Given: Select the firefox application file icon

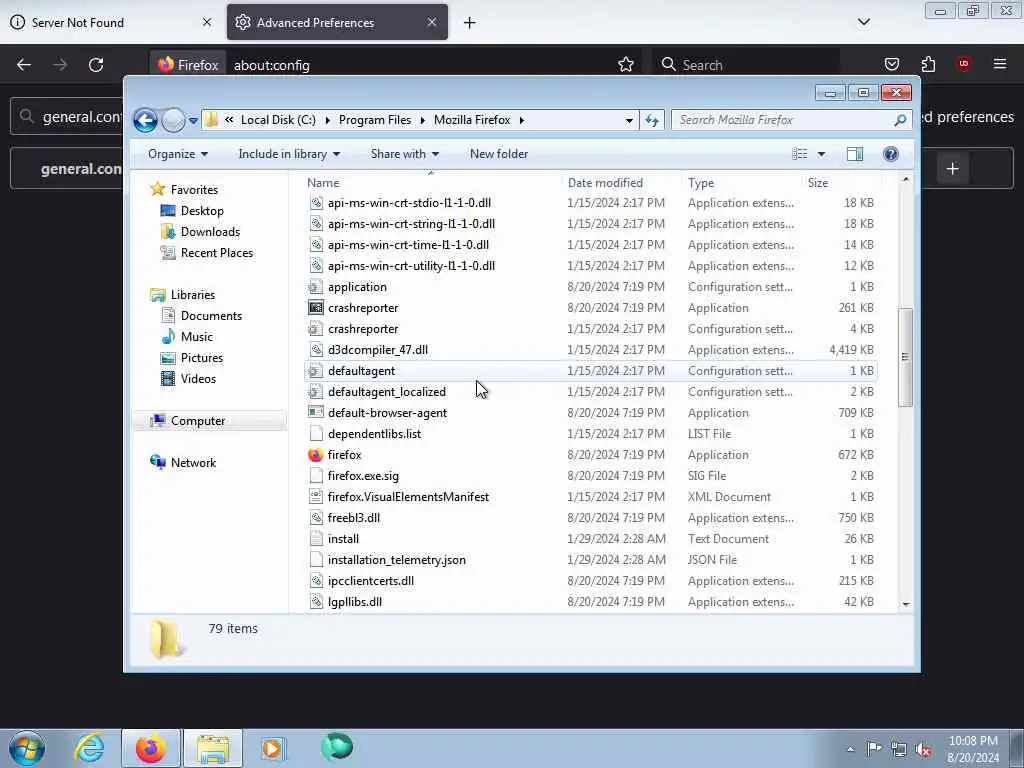Looking at the screenshot, I should point(315,455).
